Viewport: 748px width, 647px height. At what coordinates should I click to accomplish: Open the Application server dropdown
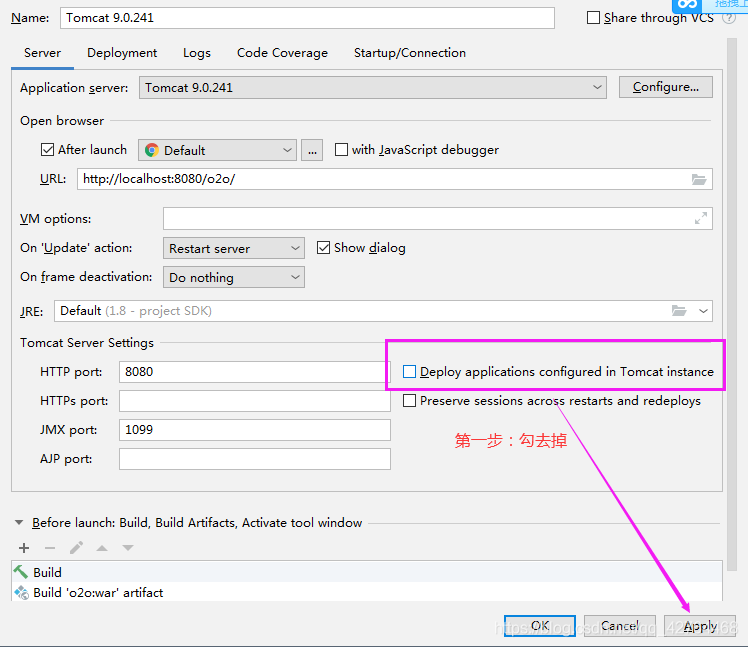coord(373,88)
